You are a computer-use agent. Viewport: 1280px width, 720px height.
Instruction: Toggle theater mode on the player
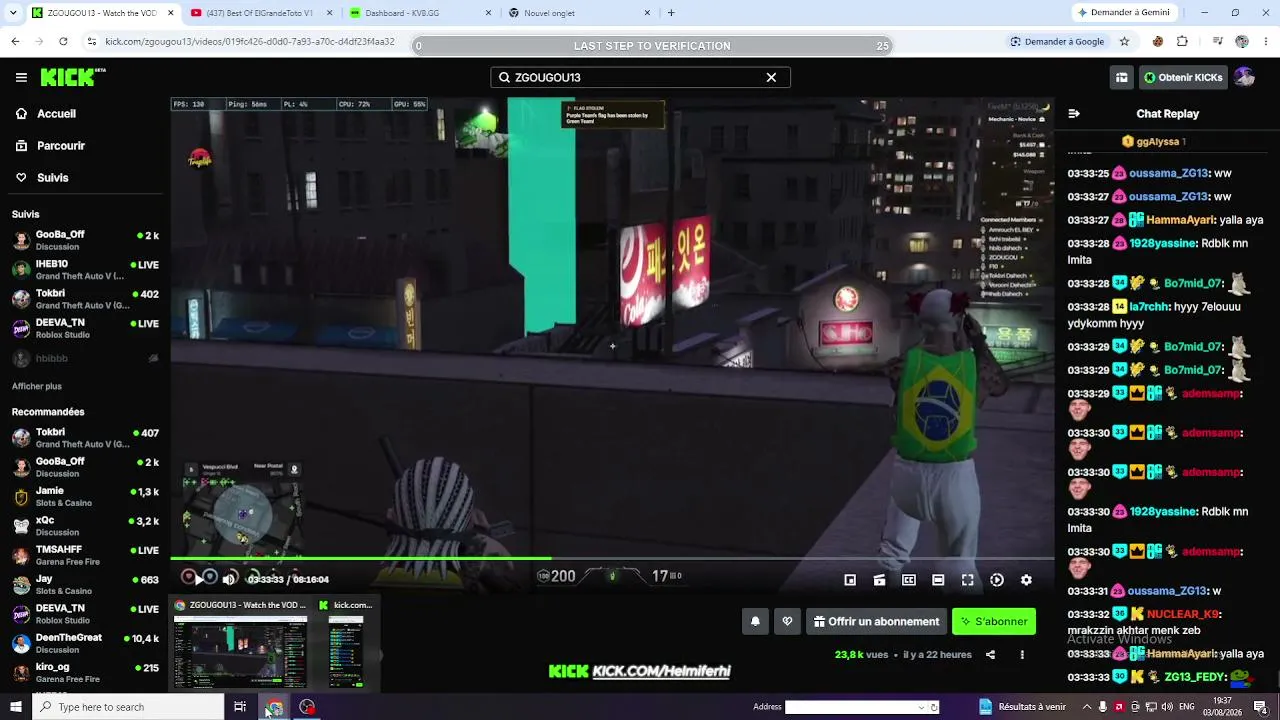[938, 580]
